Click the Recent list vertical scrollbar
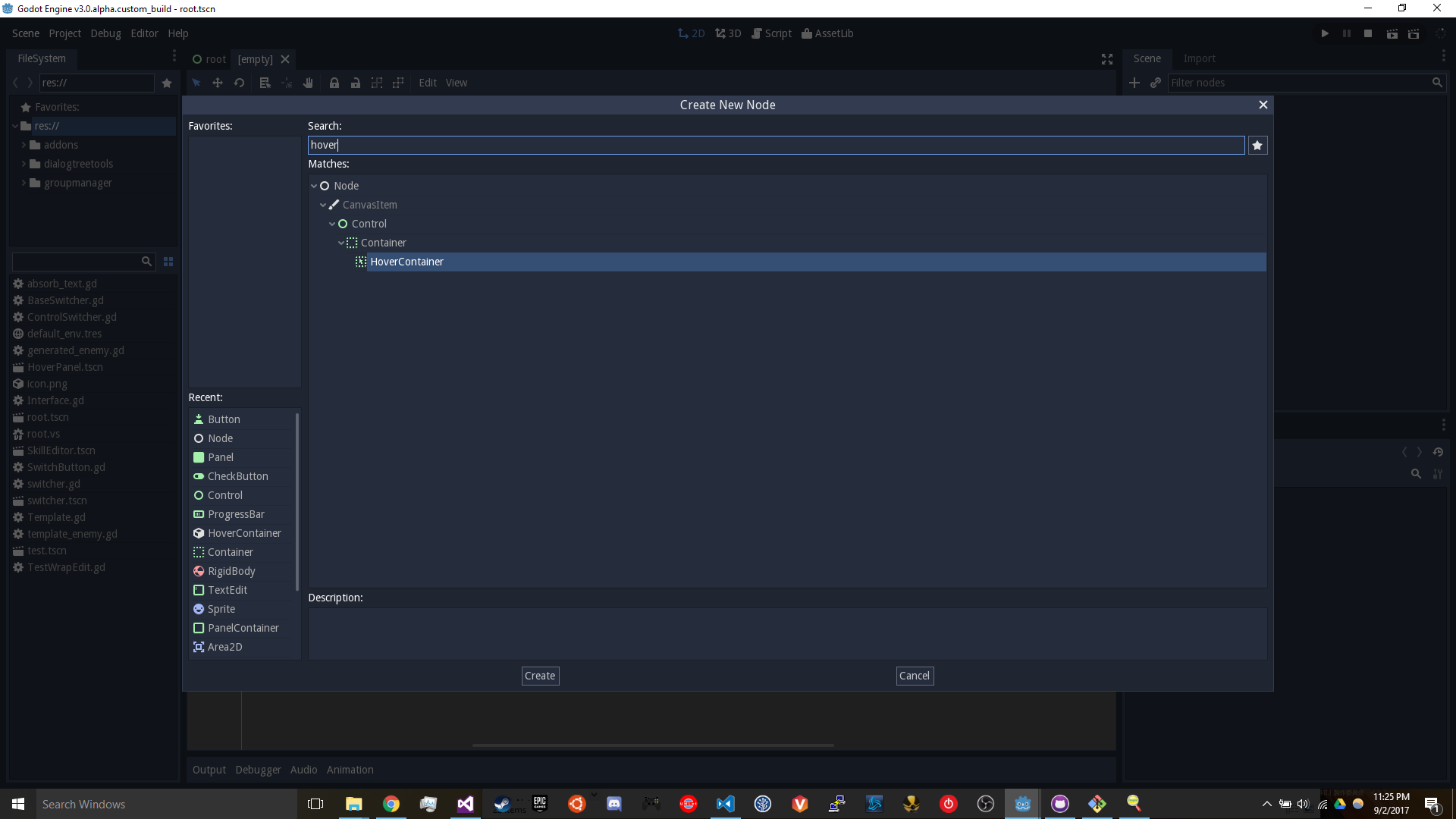 click(x=297, y=500)
